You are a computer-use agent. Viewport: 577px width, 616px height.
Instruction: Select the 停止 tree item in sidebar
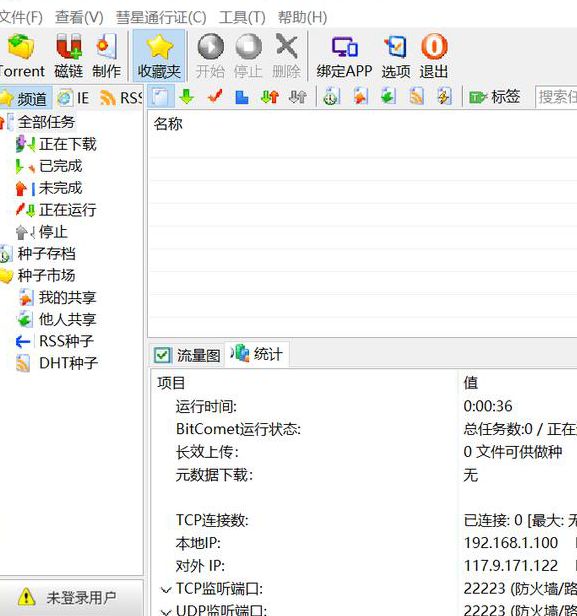point(53,232)
